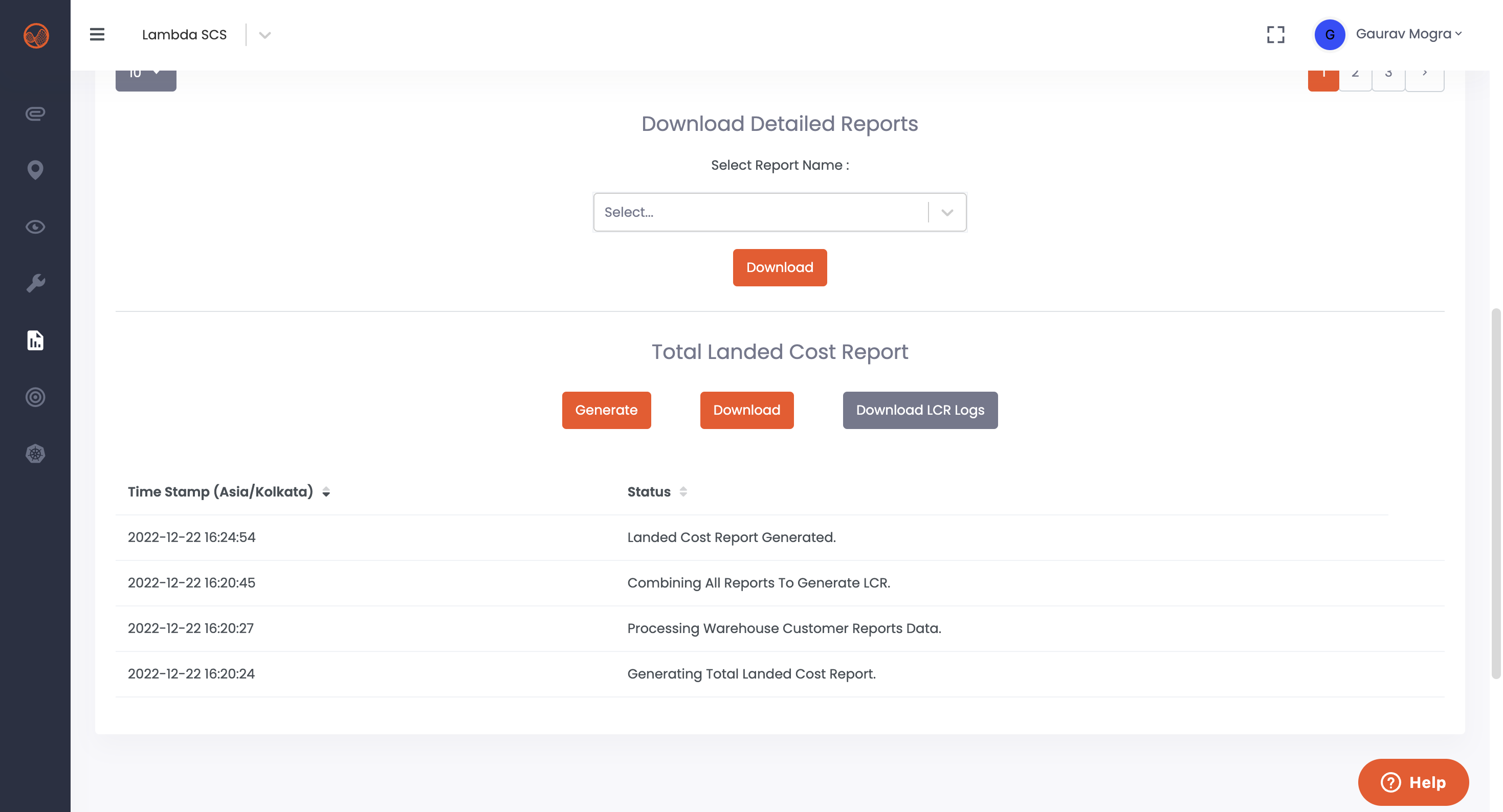The image size is (1503, 812).
Task: Click the Generate button
Action: [x=606, y=410]
